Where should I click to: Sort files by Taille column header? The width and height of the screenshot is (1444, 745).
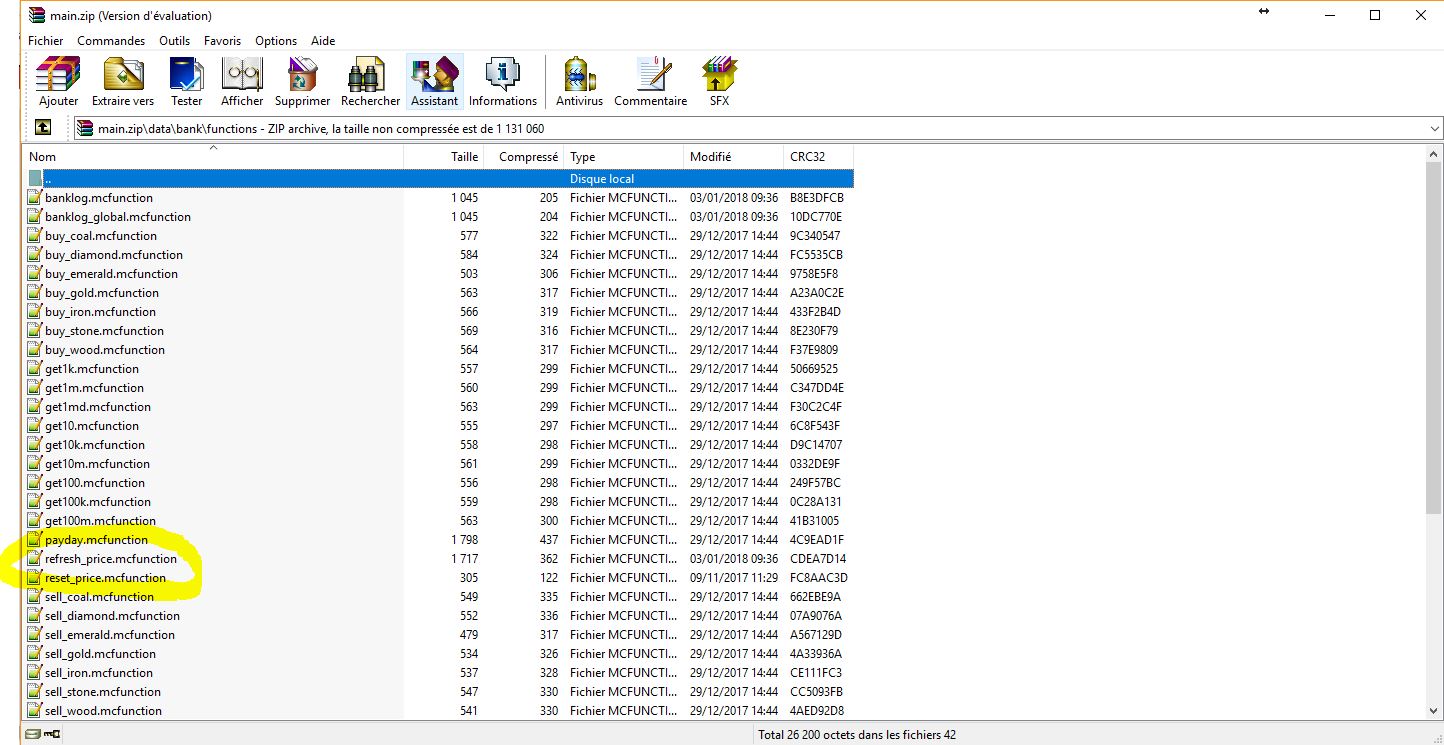point(464,157)
